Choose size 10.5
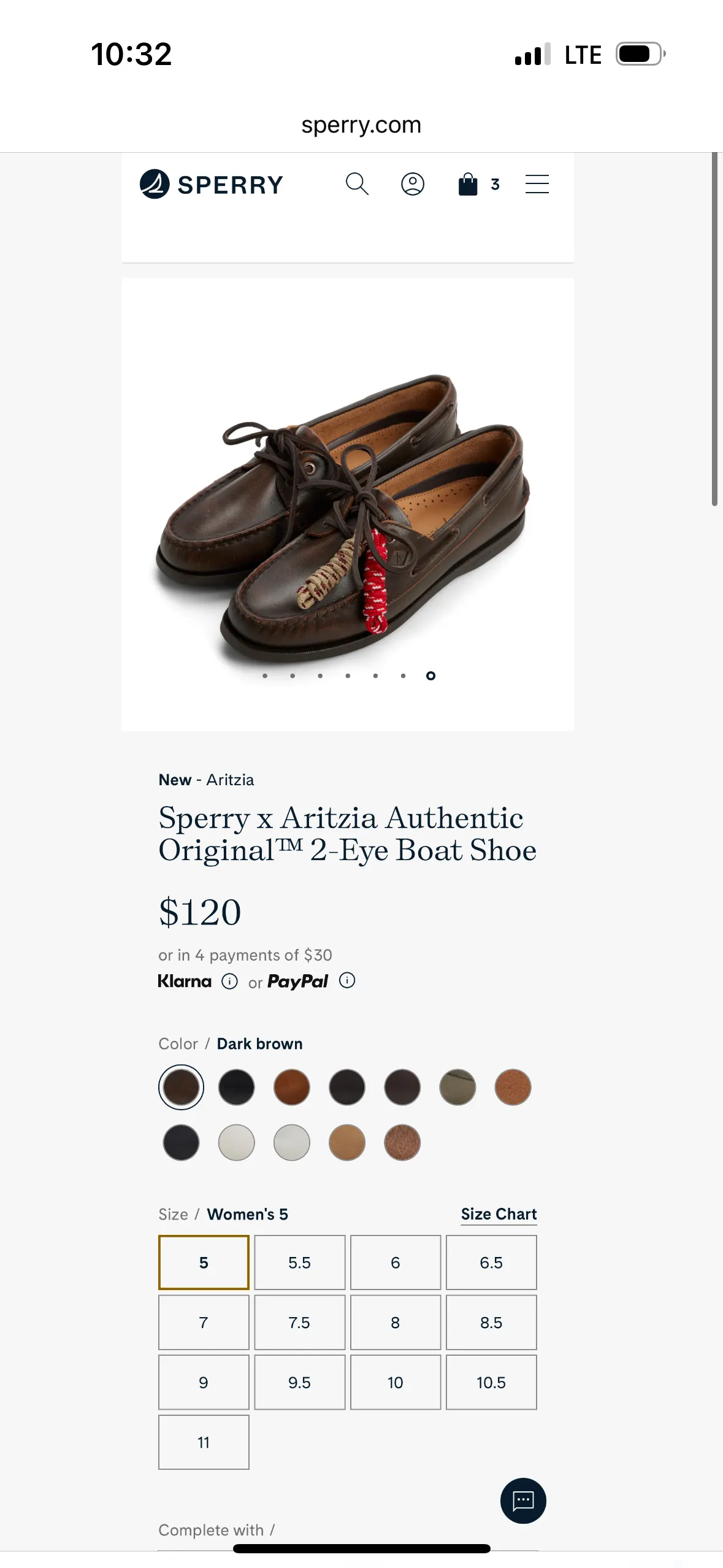The height and width of the screenshot is (1568, 723). click(491, 1383)
